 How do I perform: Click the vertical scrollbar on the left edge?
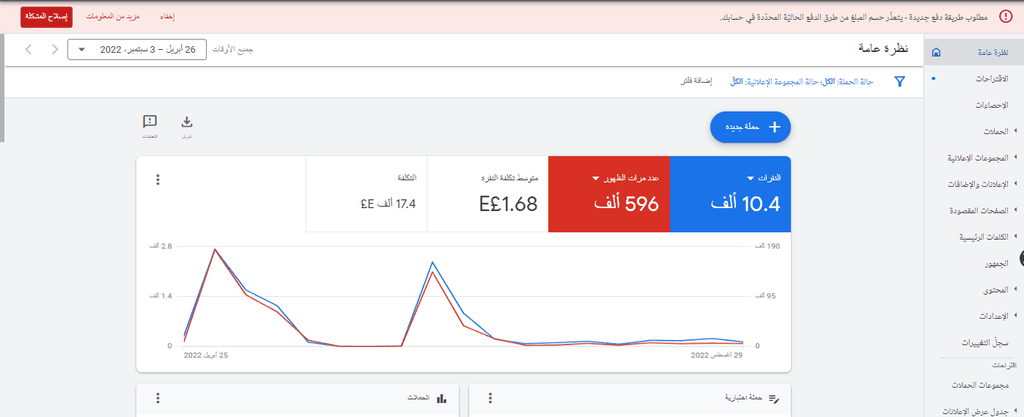[2, 88]
